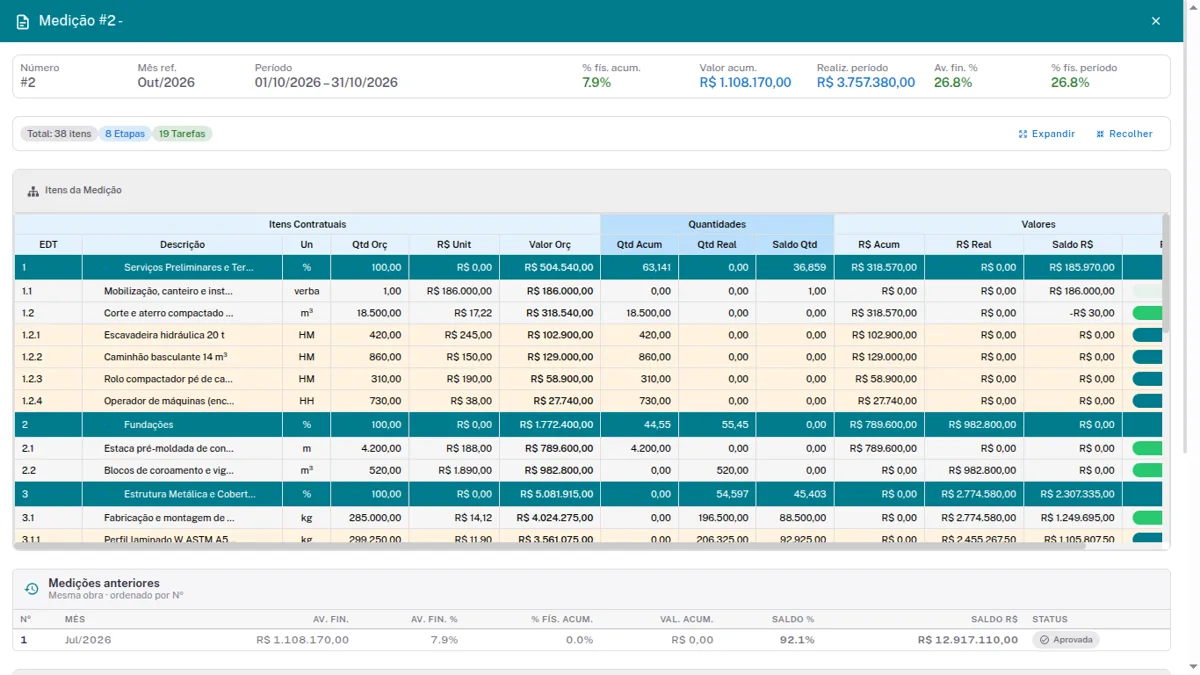Click the Mobilização, canteiro e inst... description

tap(168, 291)
